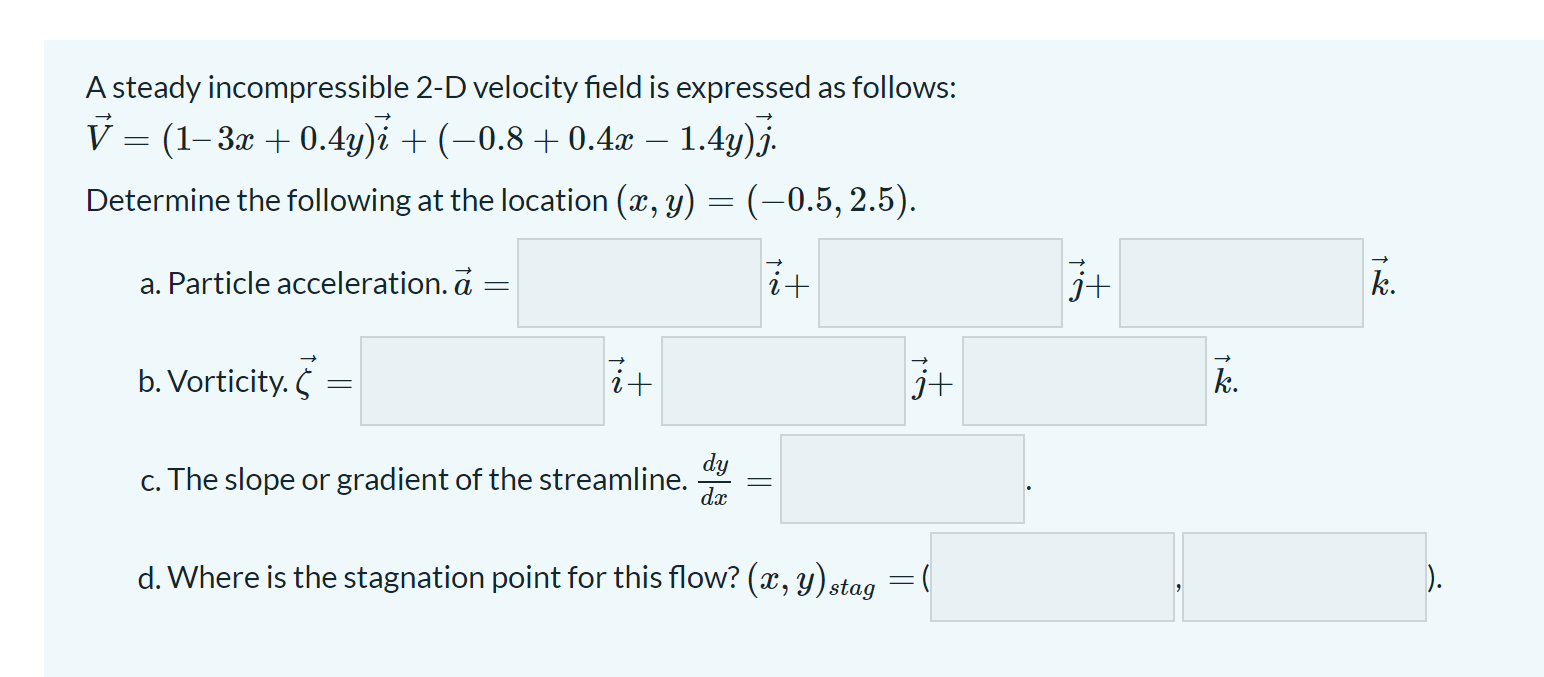Click the streamline slope dy/dx answer box
Viewport: 1544px width, 677px height.
[901, 478]
